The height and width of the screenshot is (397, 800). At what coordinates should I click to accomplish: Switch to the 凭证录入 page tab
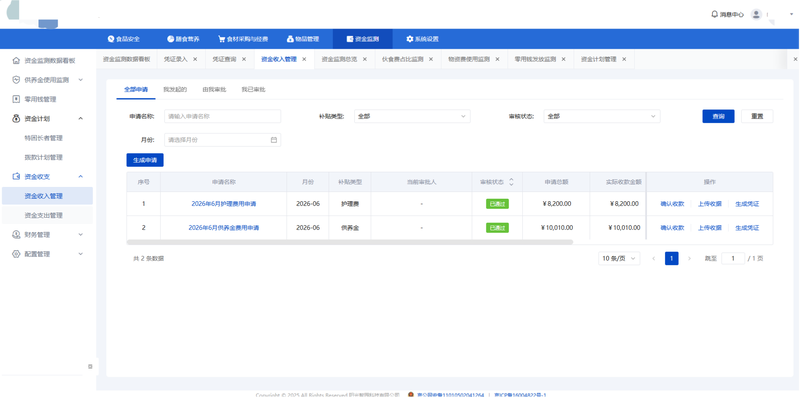(x=176, y=59)
